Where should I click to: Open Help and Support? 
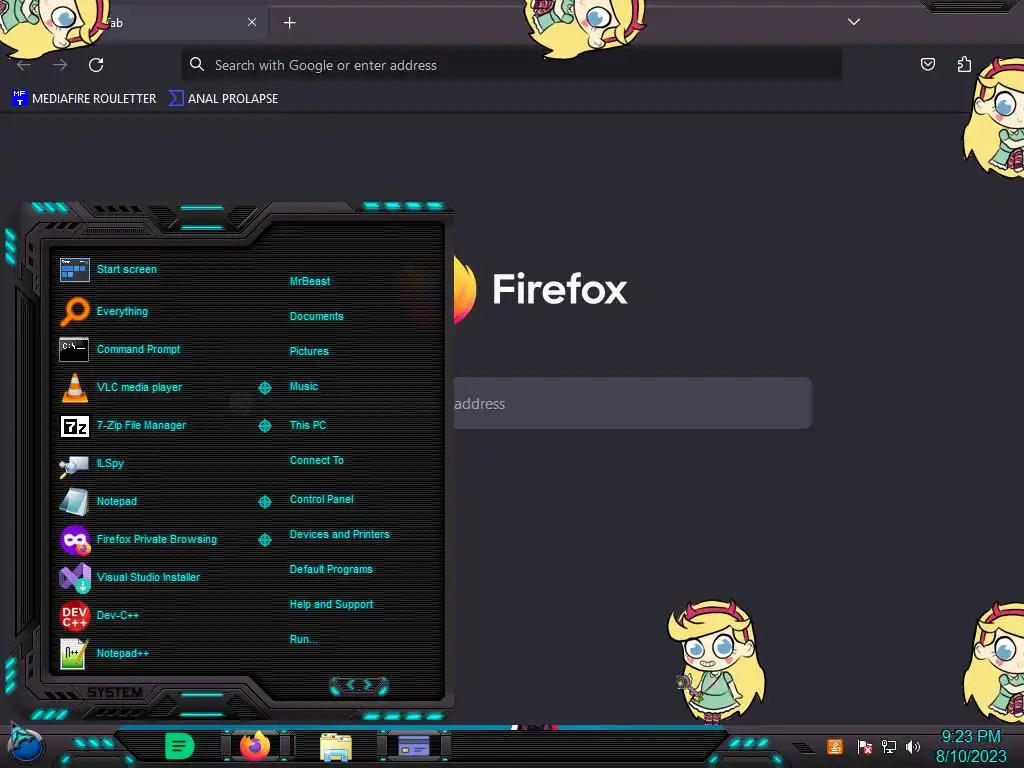[331, 605]
